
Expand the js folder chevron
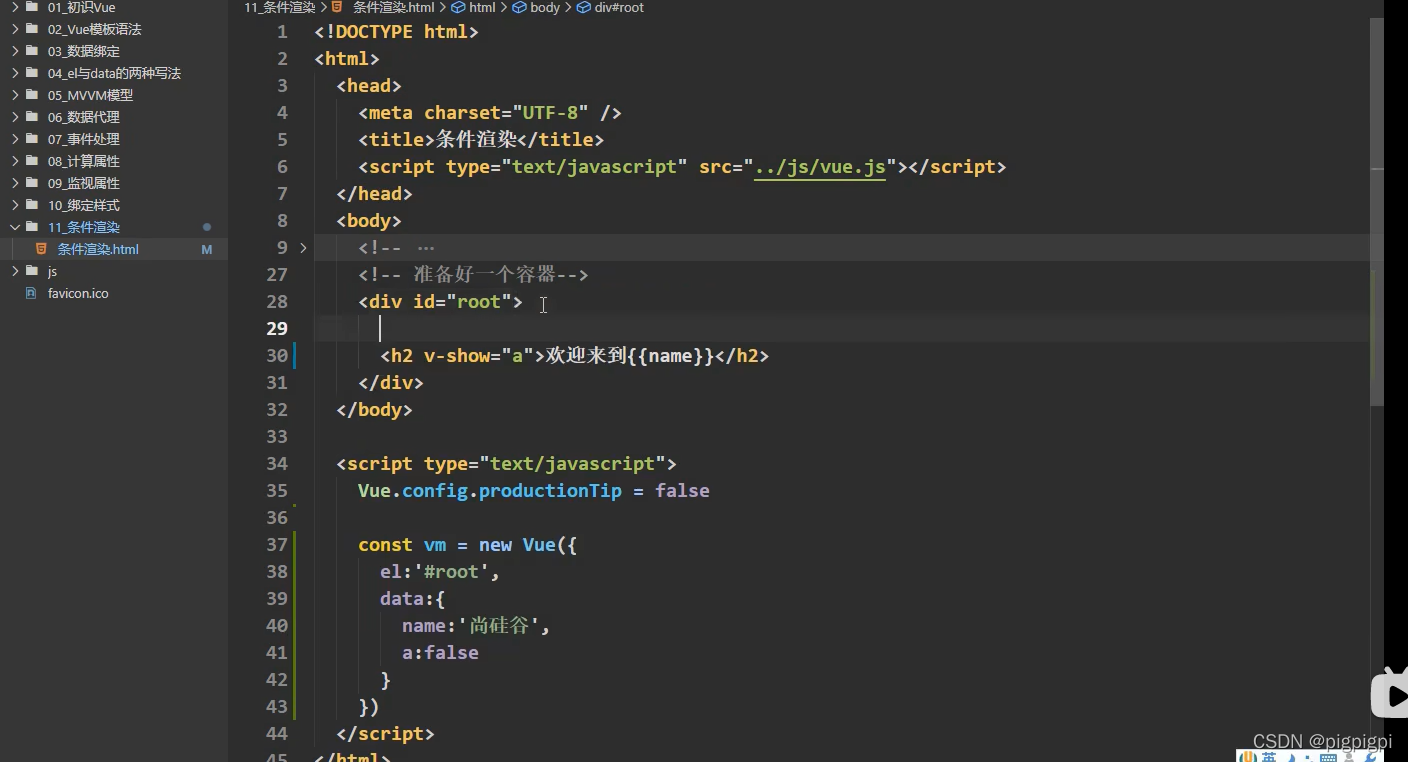coord(15,271)
